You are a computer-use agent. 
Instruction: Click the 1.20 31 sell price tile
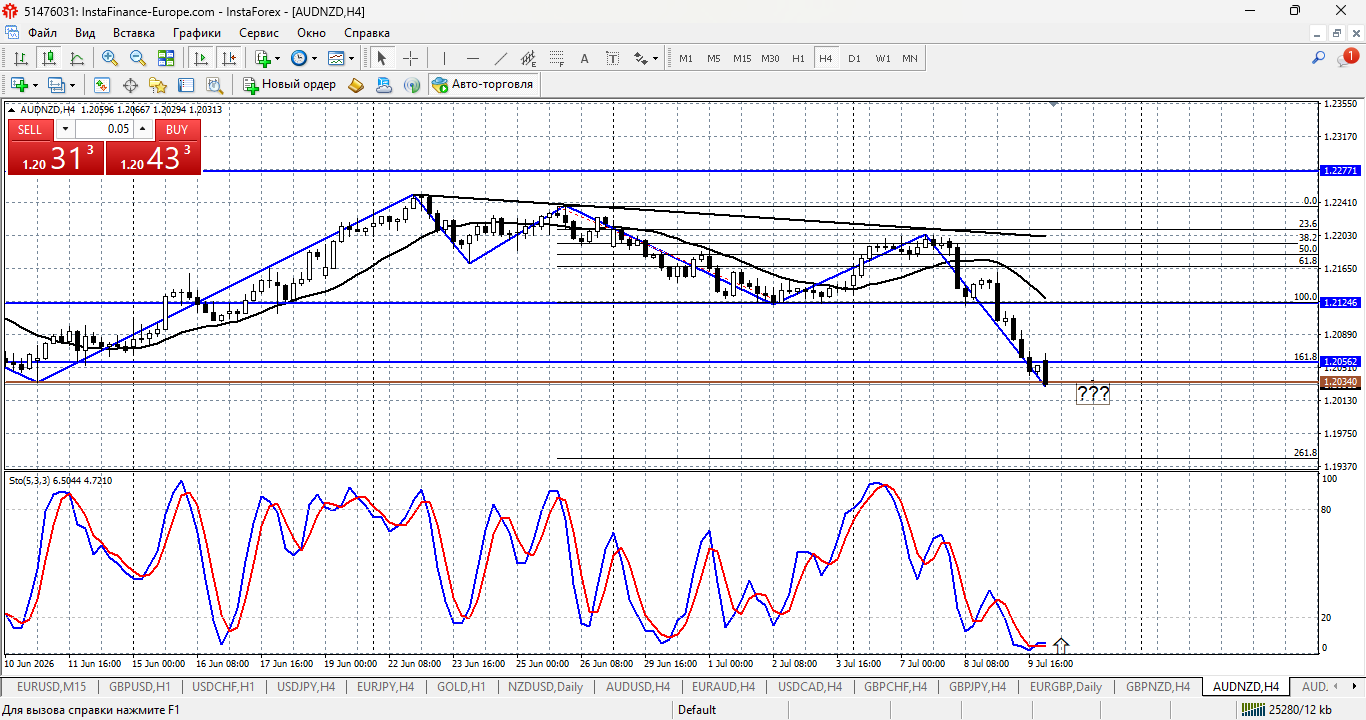point(55,157)
